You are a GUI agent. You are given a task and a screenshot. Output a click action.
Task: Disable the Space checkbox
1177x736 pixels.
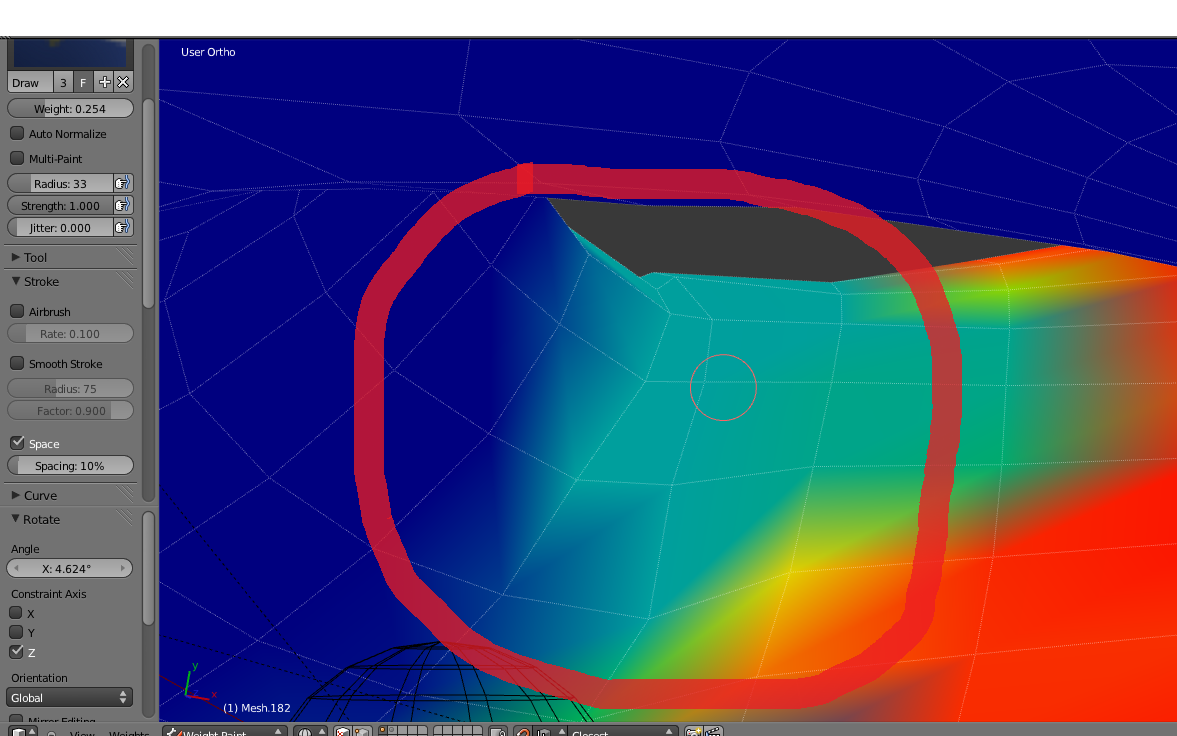pyautogui.click(x=17, y=442)
